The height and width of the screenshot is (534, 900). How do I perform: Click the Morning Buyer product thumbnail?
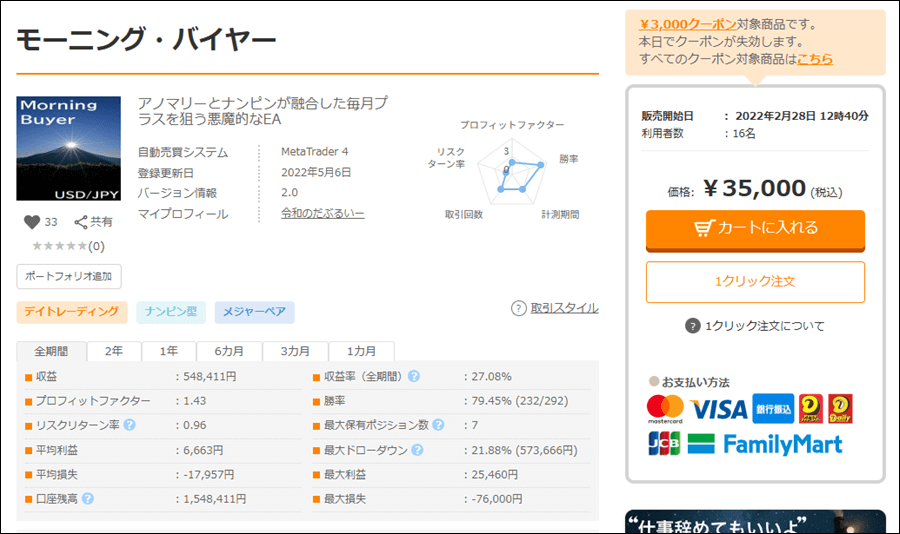pyautogui.click(x=69, y=148)
